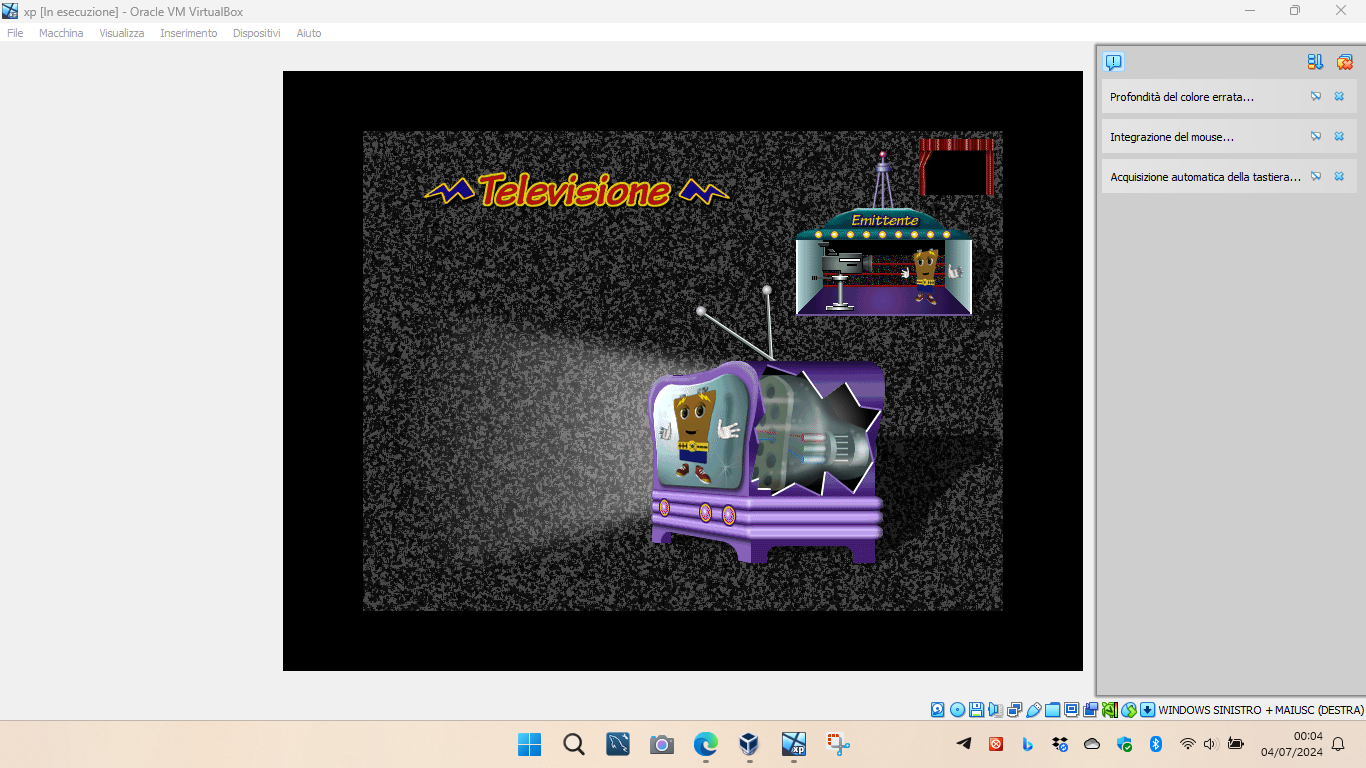1366x768 pixels.
Task: Open taskbar Search
Action: 574,744
